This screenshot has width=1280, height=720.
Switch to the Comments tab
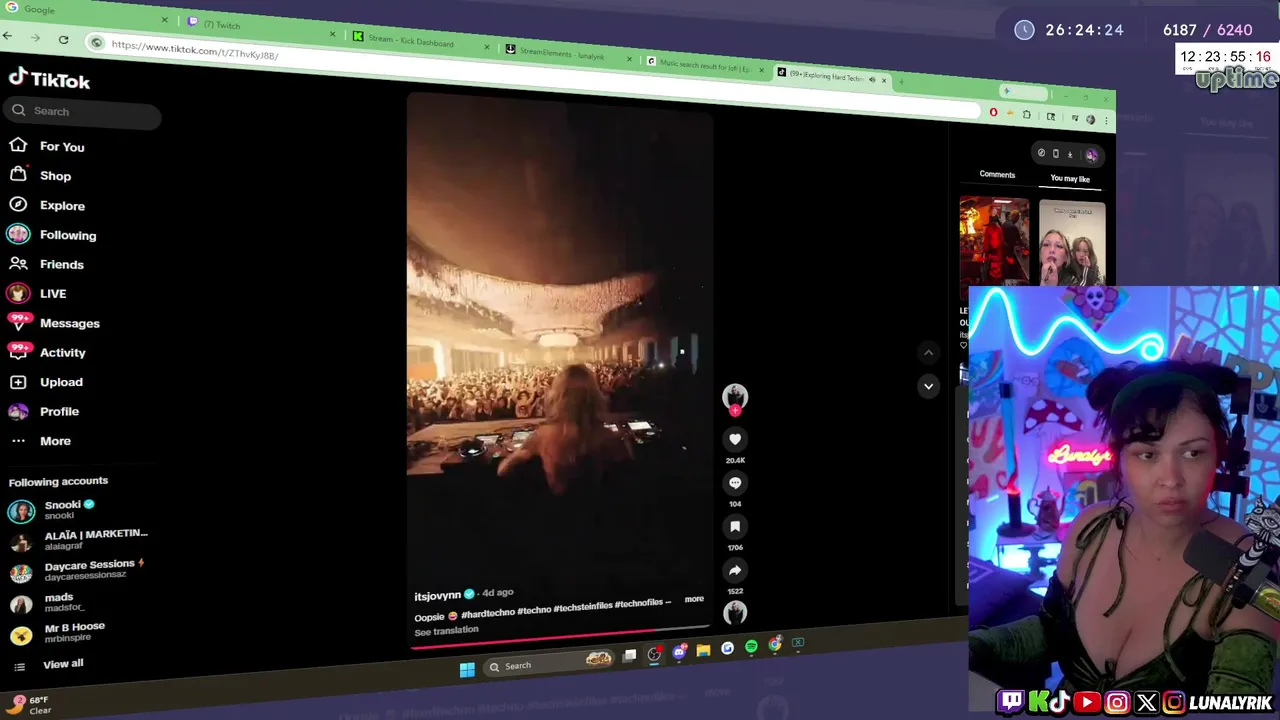click(997, 174)
